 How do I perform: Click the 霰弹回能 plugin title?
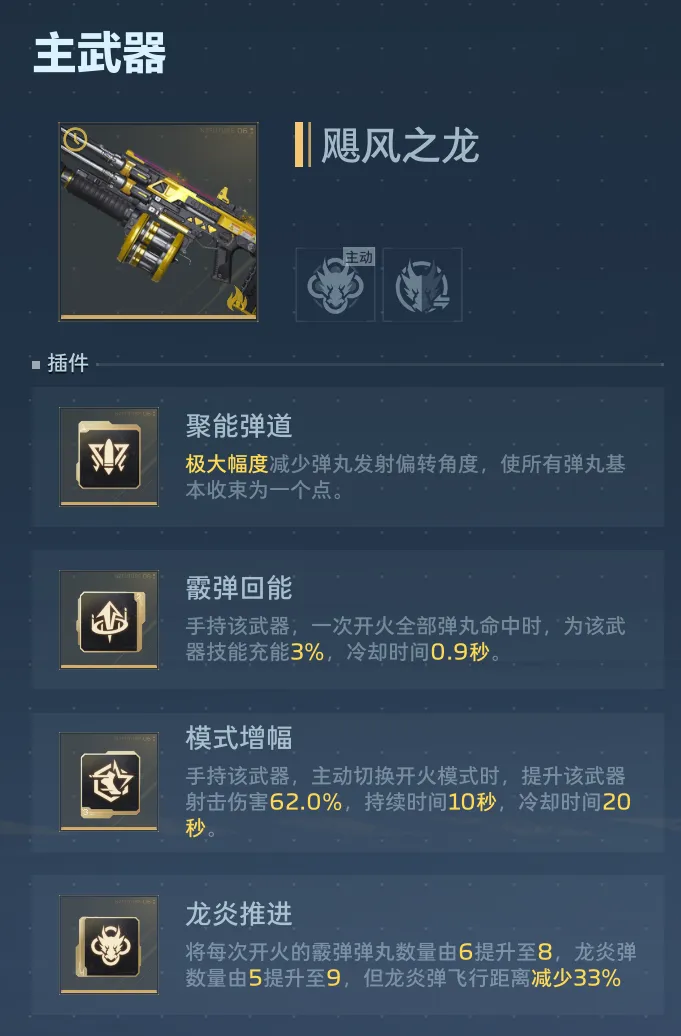click(x=239, y=588)
